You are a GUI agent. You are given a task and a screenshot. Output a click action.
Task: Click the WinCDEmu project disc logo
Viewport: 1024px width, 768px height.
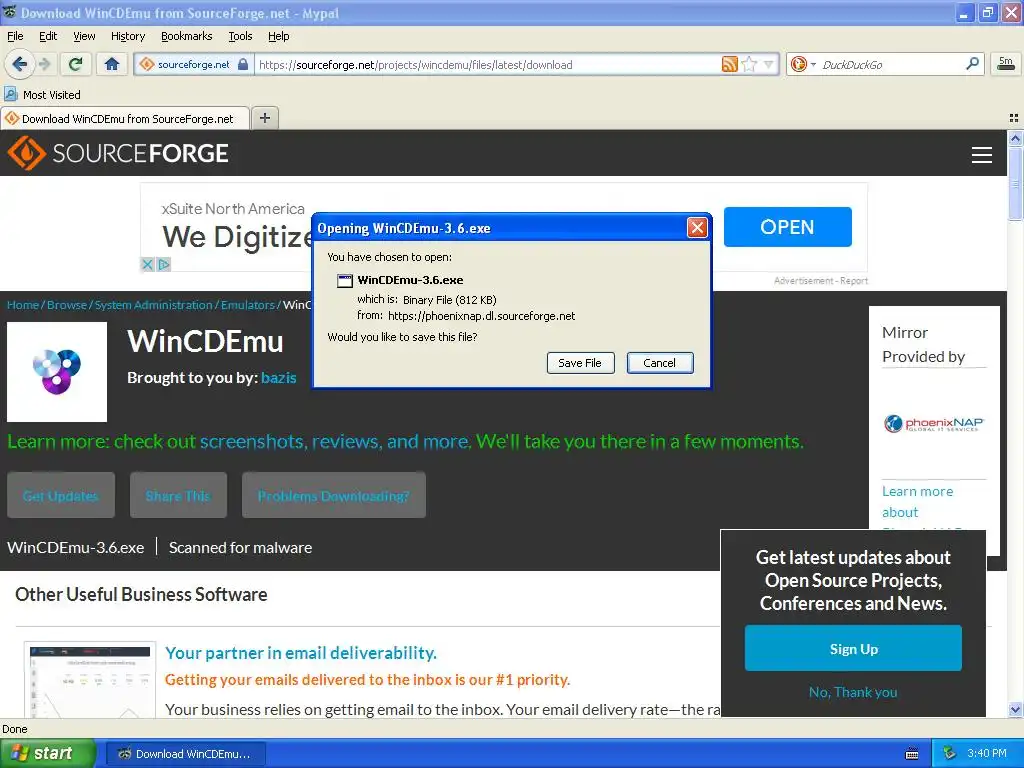tap(57, 372)
